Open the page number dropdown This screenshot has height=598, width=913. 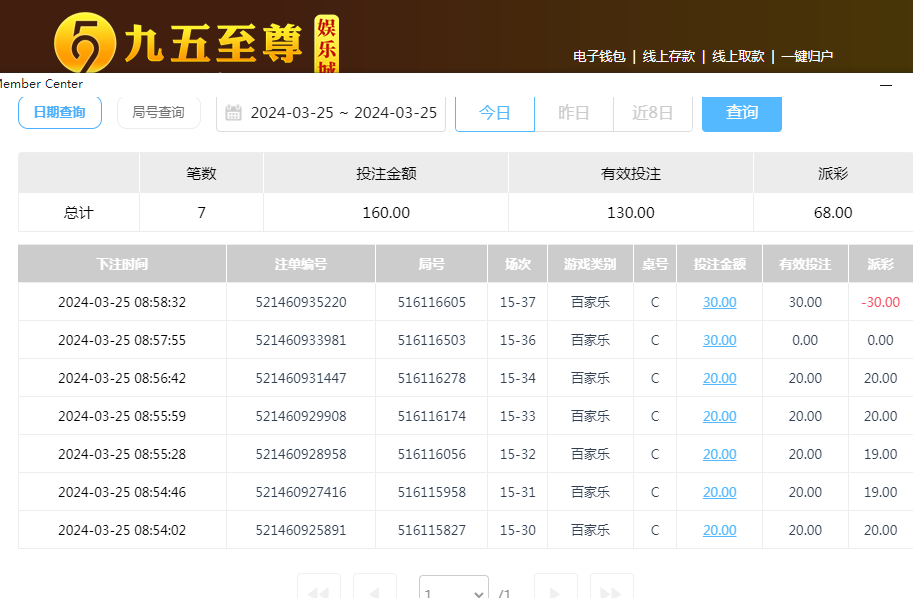[x=454, y=588]
